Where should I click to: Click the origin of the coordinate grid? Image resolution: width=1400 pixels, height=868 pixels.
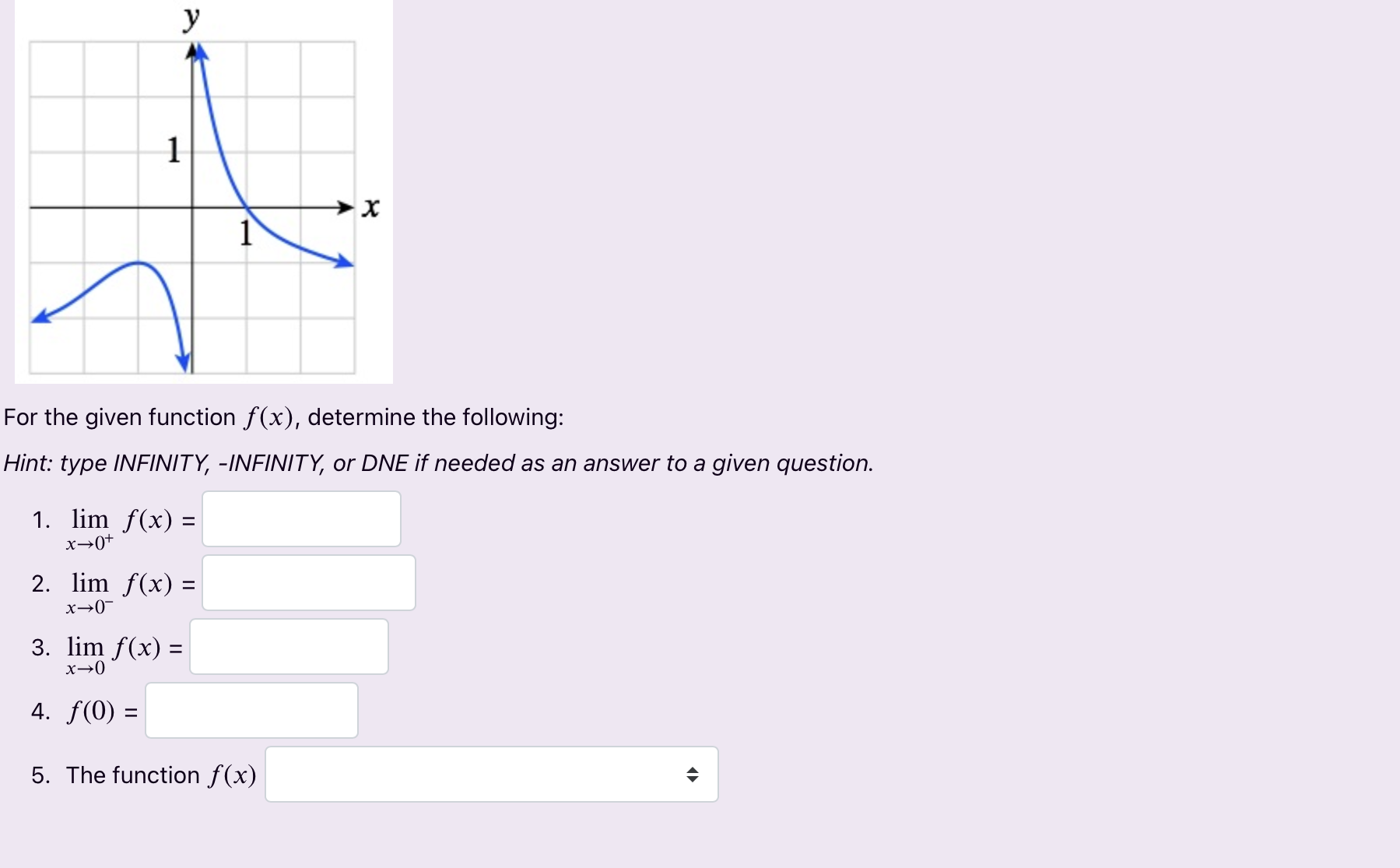[x=192, y=207]
